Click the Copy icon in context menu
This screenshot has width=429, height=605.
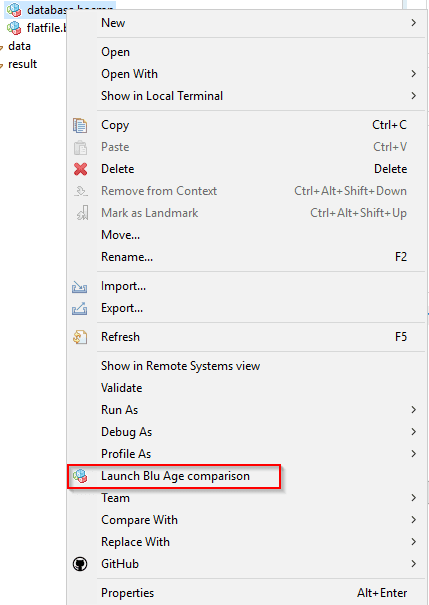[x=80, y=125]
